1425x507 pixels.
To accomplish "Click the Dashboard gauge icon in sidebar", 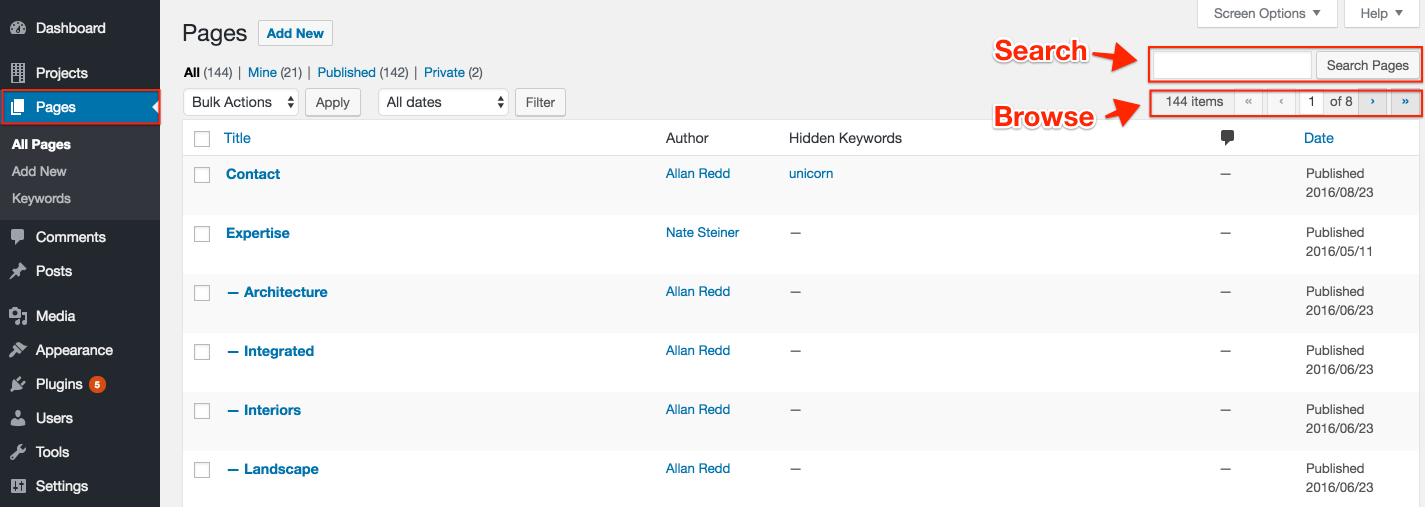I will [18, 28].
